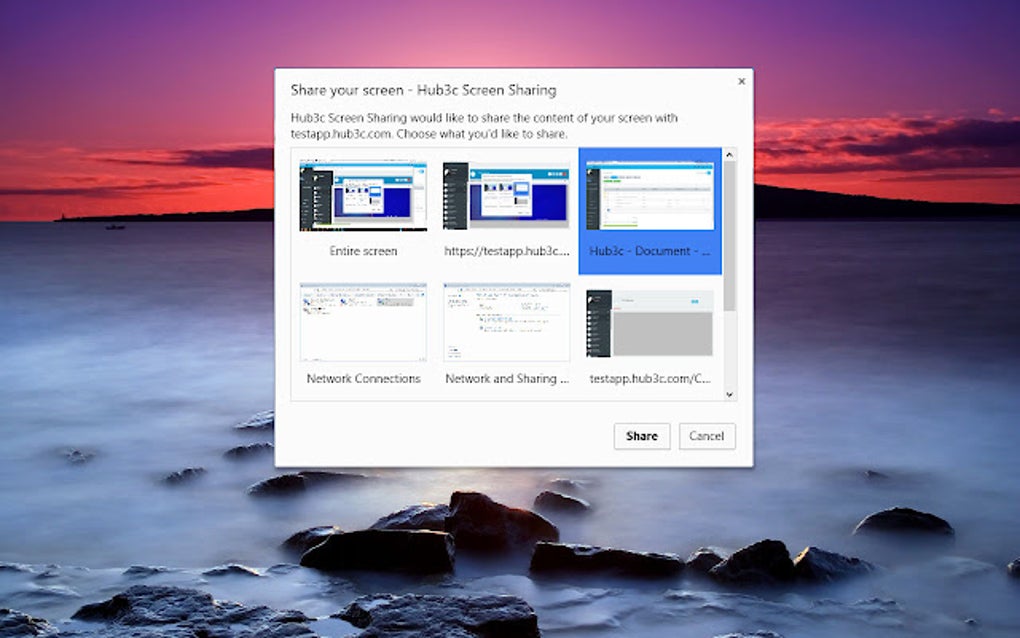Click the "Entire screen" label text
The width and height of the screenshot is (1020, 638).
(363, 251)
